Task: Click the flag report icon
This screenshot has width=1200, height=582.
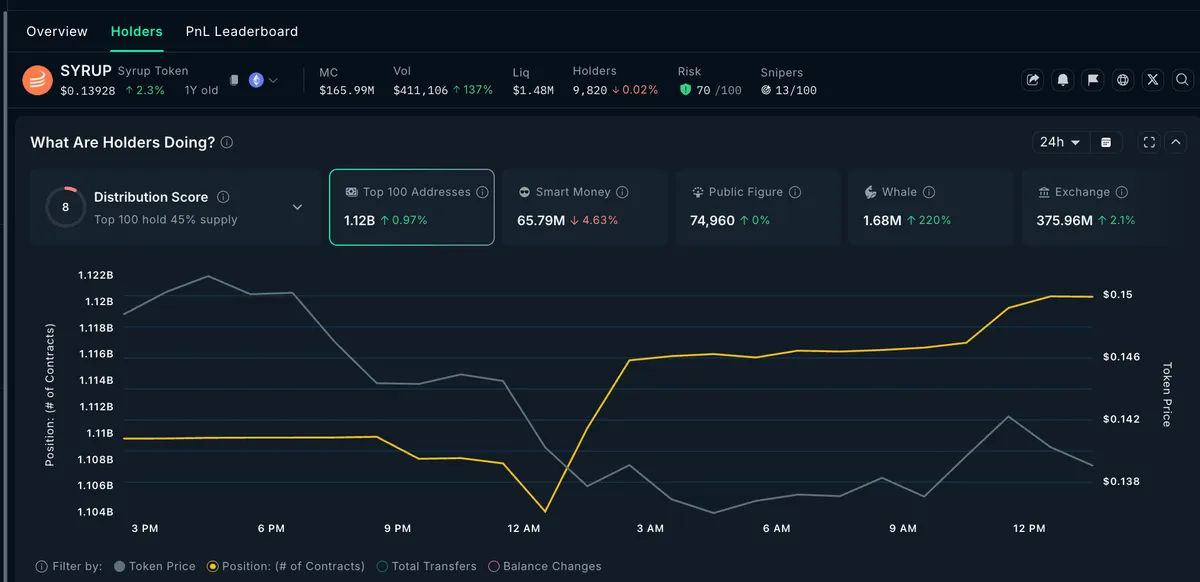Action: coord(1093,80)
